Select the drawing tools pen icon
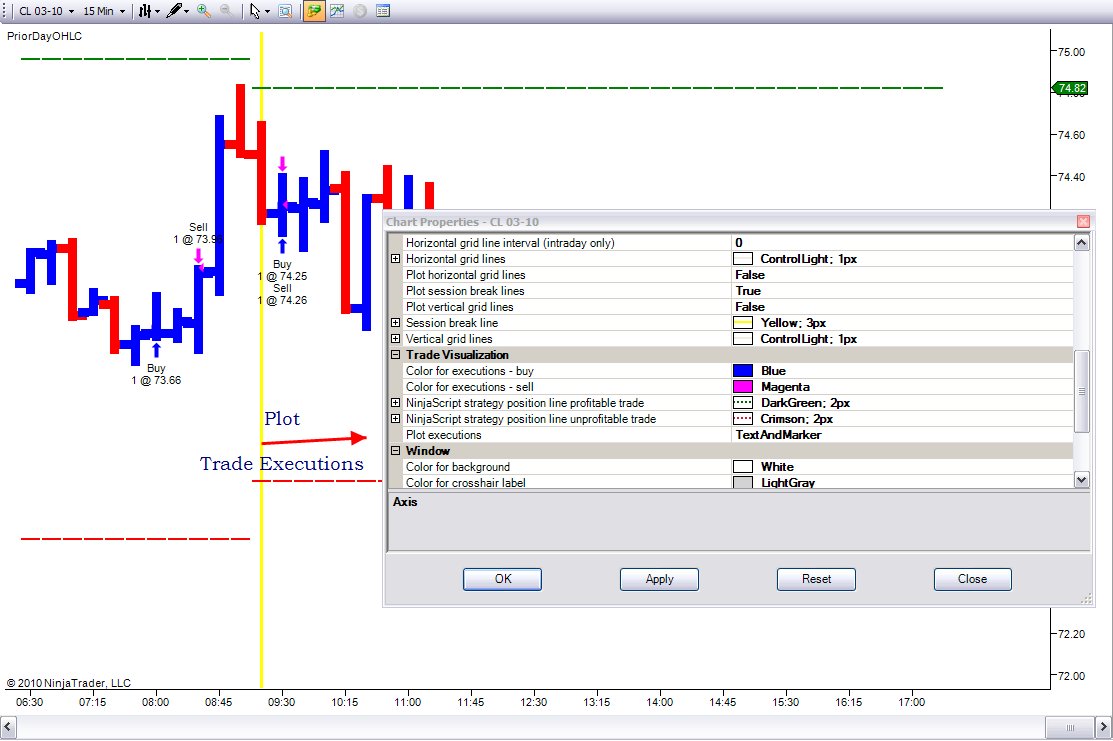 point(174,11)
